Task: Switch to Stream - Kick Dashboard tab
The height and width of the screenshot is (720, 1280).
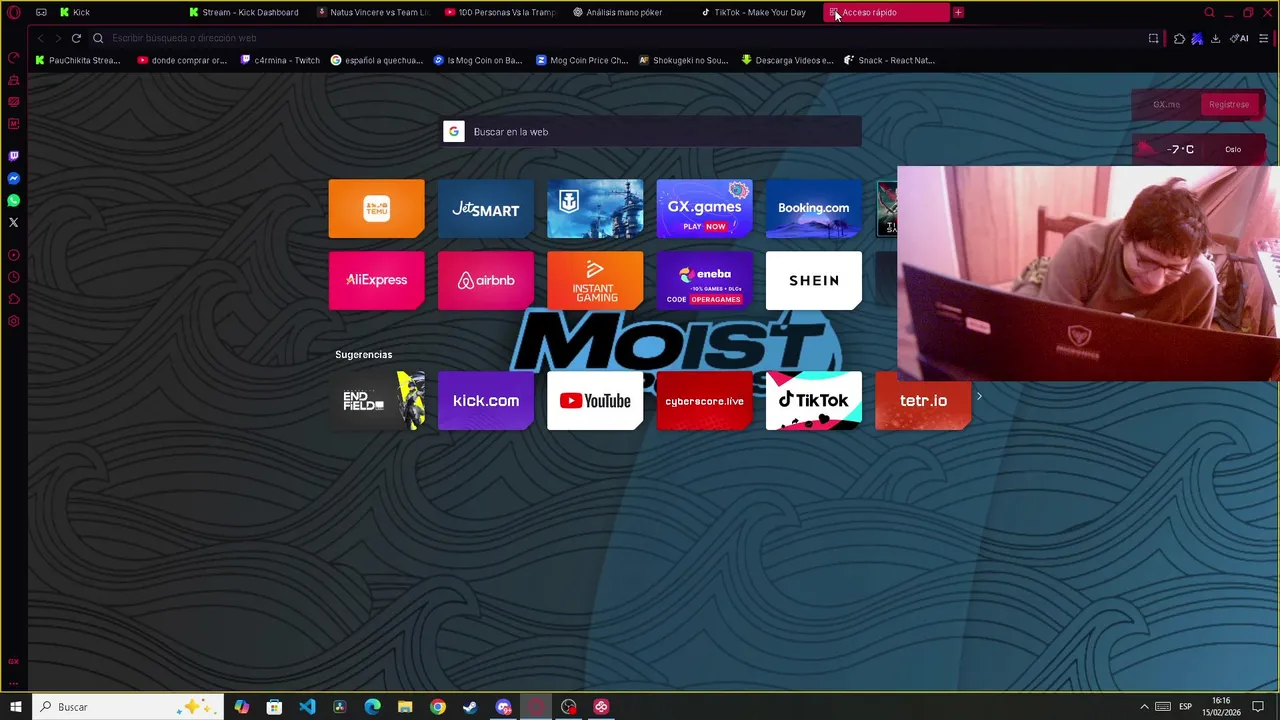Action: point(246,12)
